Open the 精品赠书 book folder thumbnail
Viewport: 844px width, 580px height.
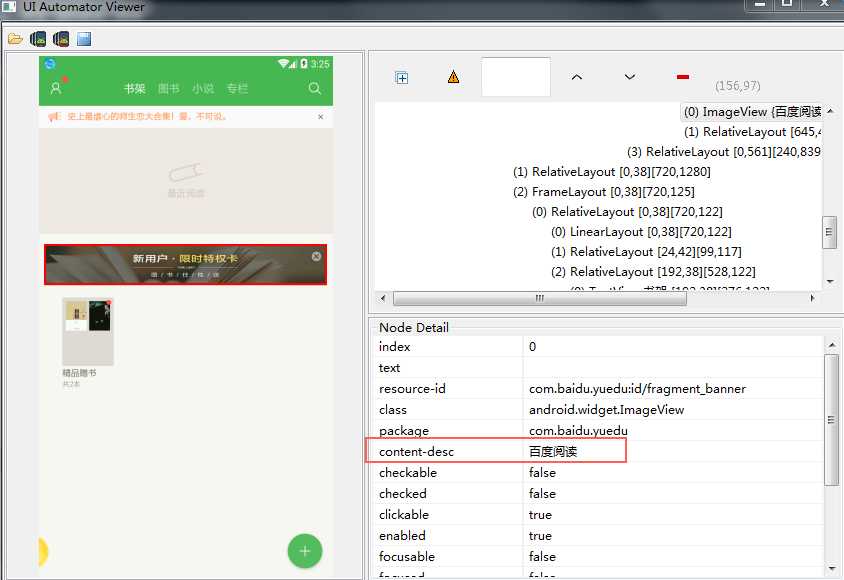point(88,331)
